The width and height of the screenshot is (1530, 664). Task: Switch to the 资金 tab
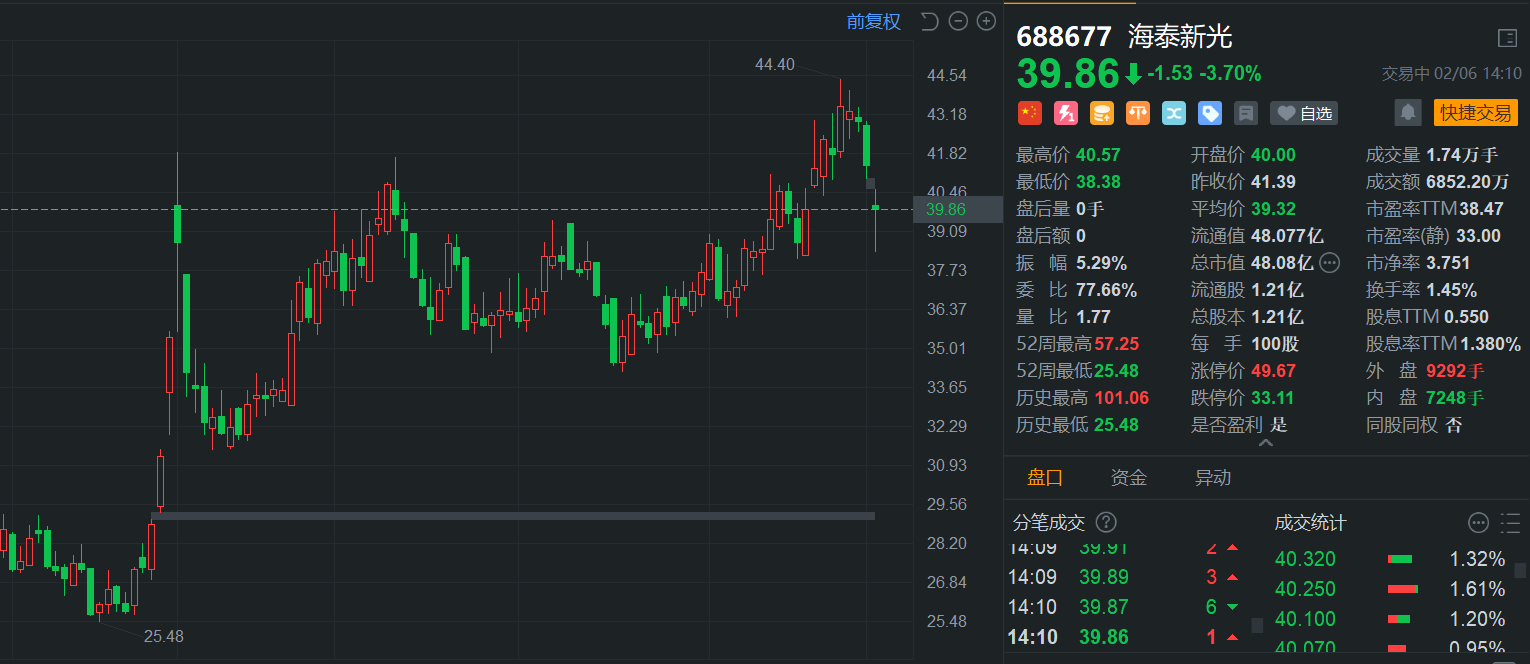(x=1129, y=478)
